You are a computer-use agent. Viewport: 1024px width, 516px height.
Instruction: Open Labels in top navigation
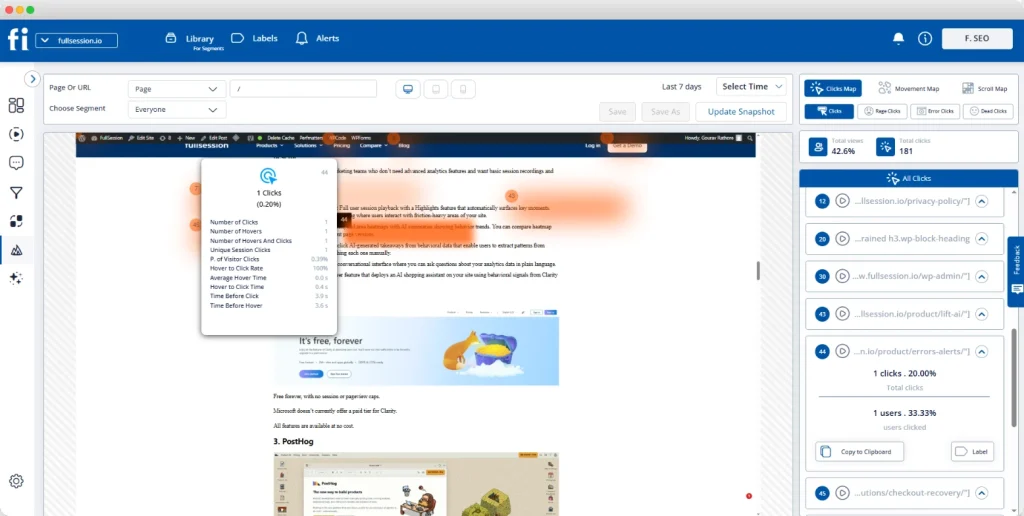pyautogui.click(x=255, y=39)
